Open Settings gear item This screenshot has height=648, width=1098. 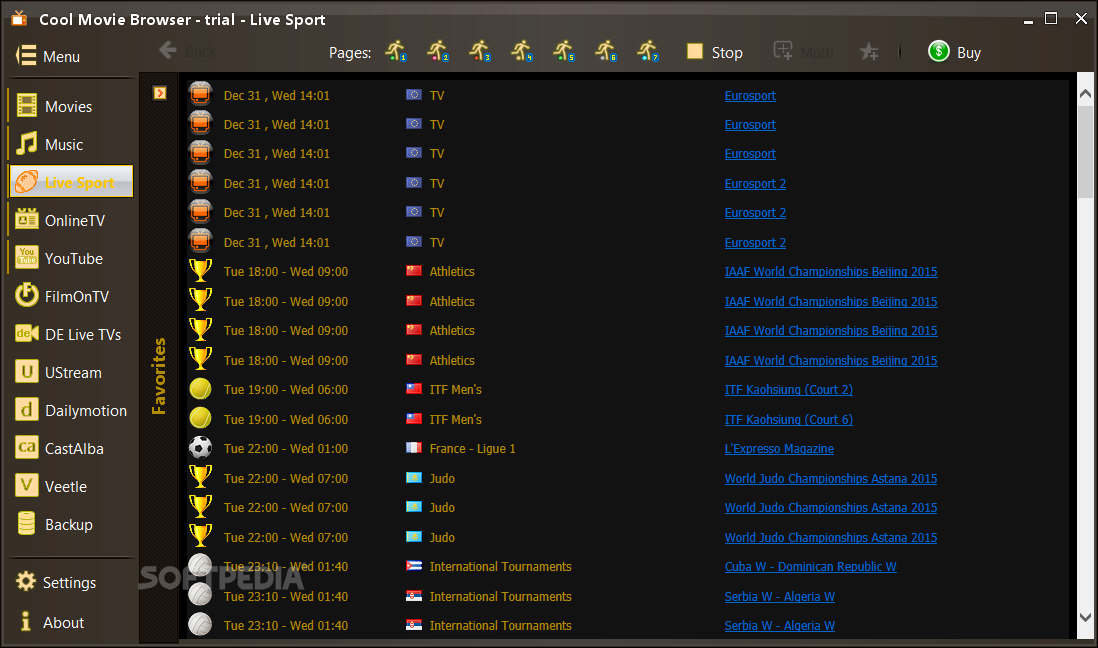(x=55, y=582)
